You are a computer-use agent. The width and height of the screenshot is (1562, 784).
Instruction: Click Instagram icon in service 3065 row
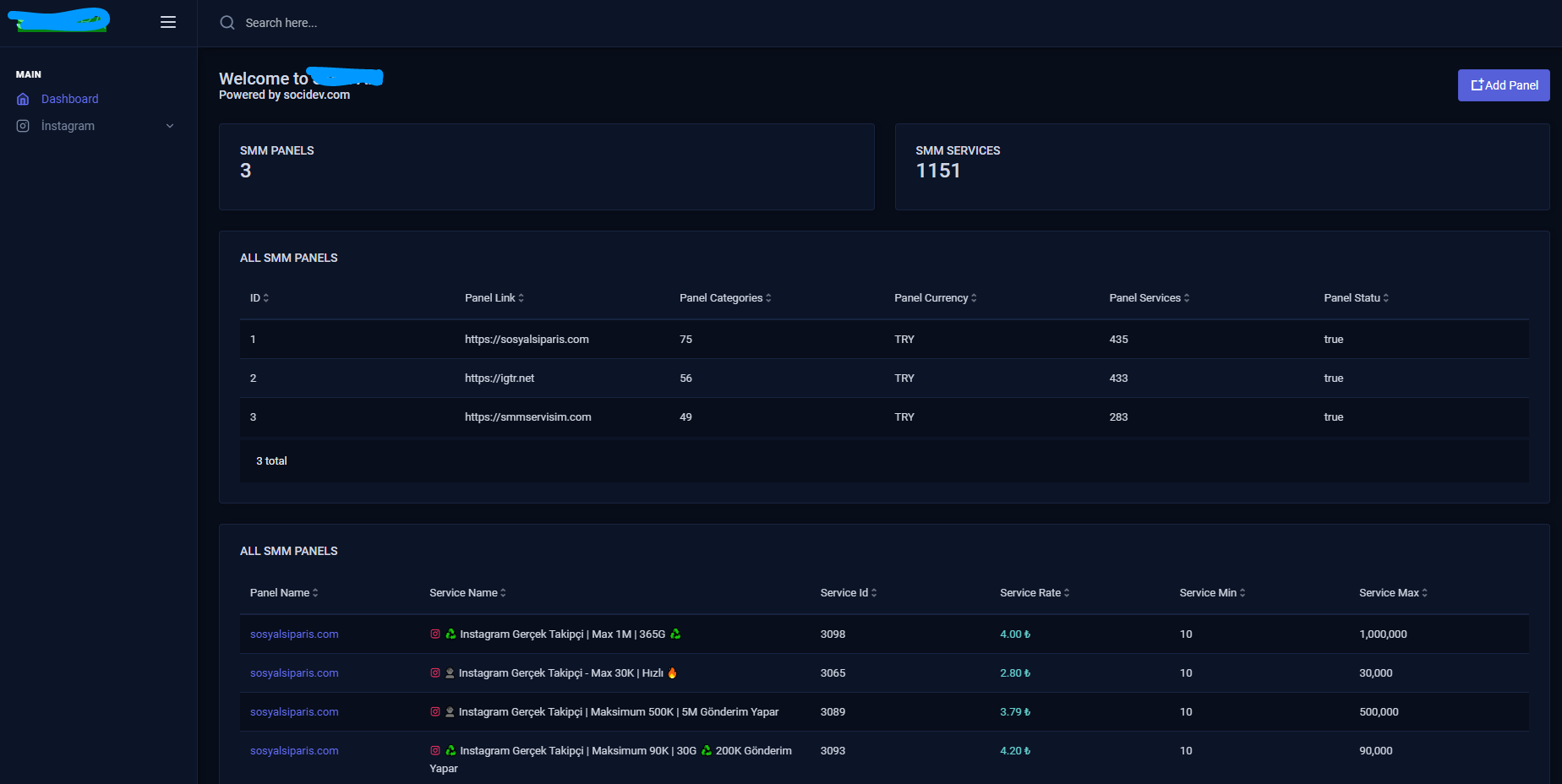pos(435,672)
